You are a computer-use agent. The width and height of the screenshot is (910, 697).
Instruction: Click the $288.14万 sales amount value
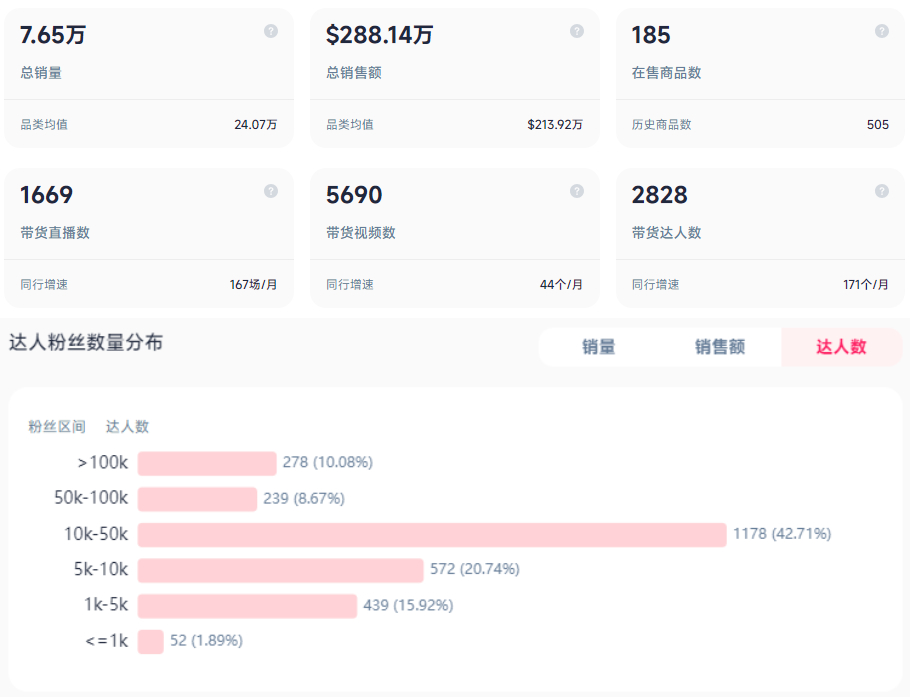(x=380, y=35)
